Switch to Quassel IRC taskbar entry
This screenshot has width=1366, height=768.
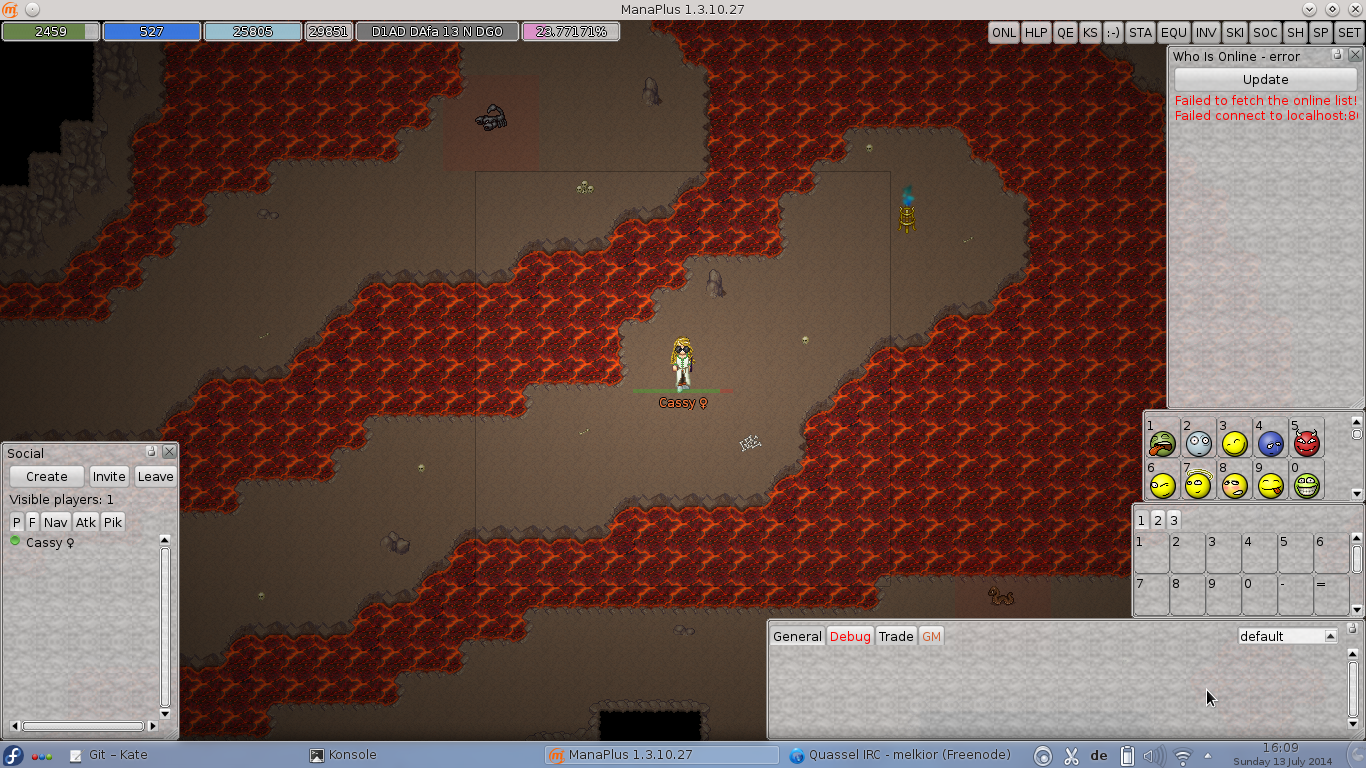(x=900, y=755)
